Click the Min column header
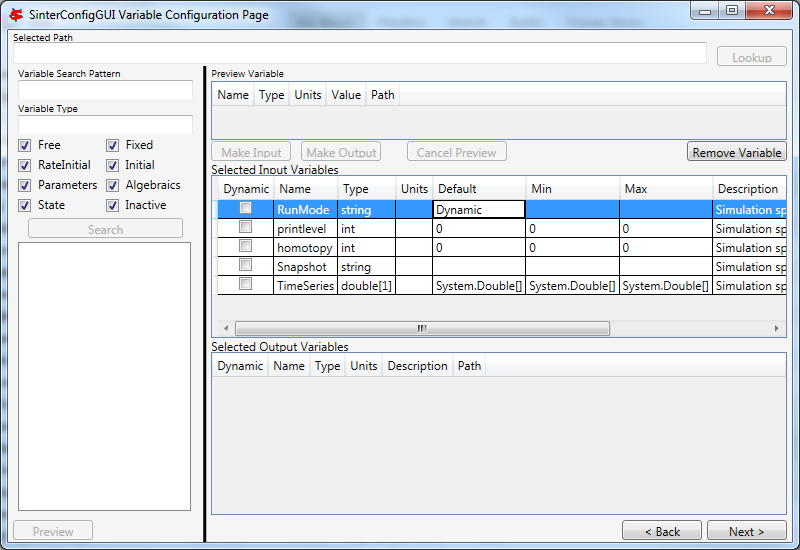 coord(572,189)
